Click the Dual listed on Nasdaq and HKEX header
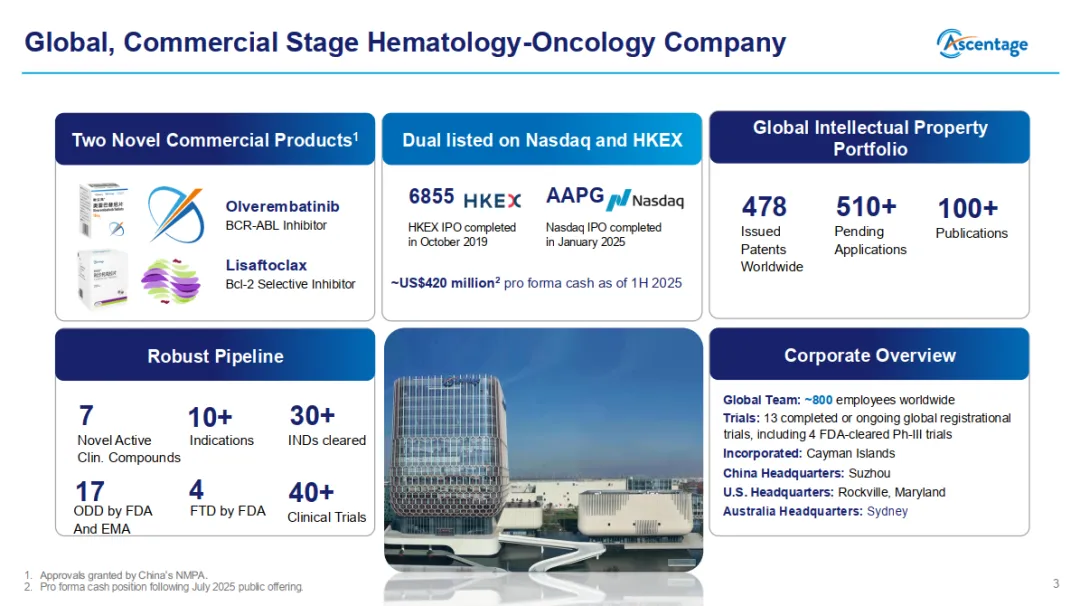 pos(542,140)
